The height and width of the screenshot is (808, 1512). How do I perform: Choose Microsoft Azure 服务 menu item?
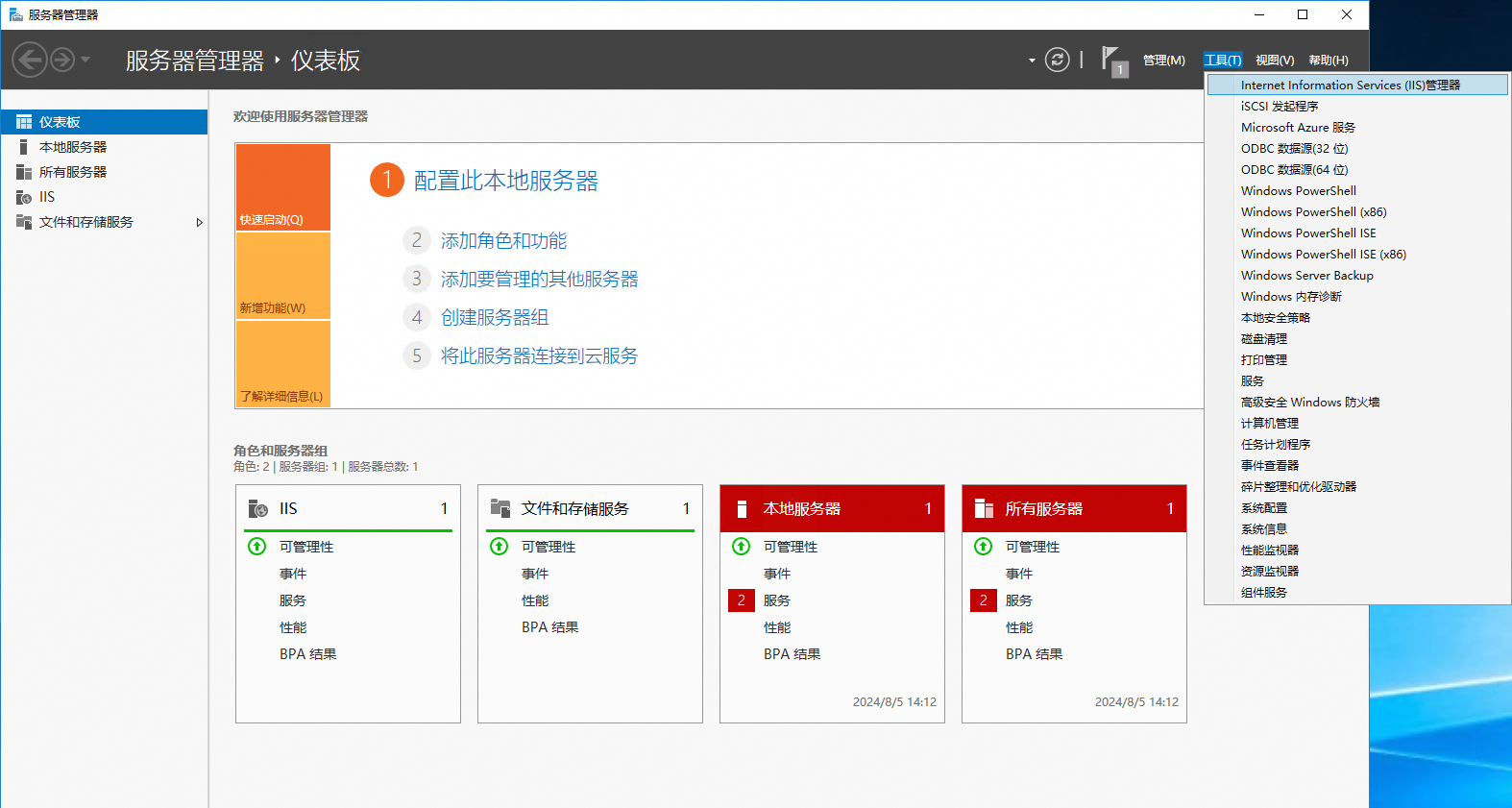tap(1357, 128)
